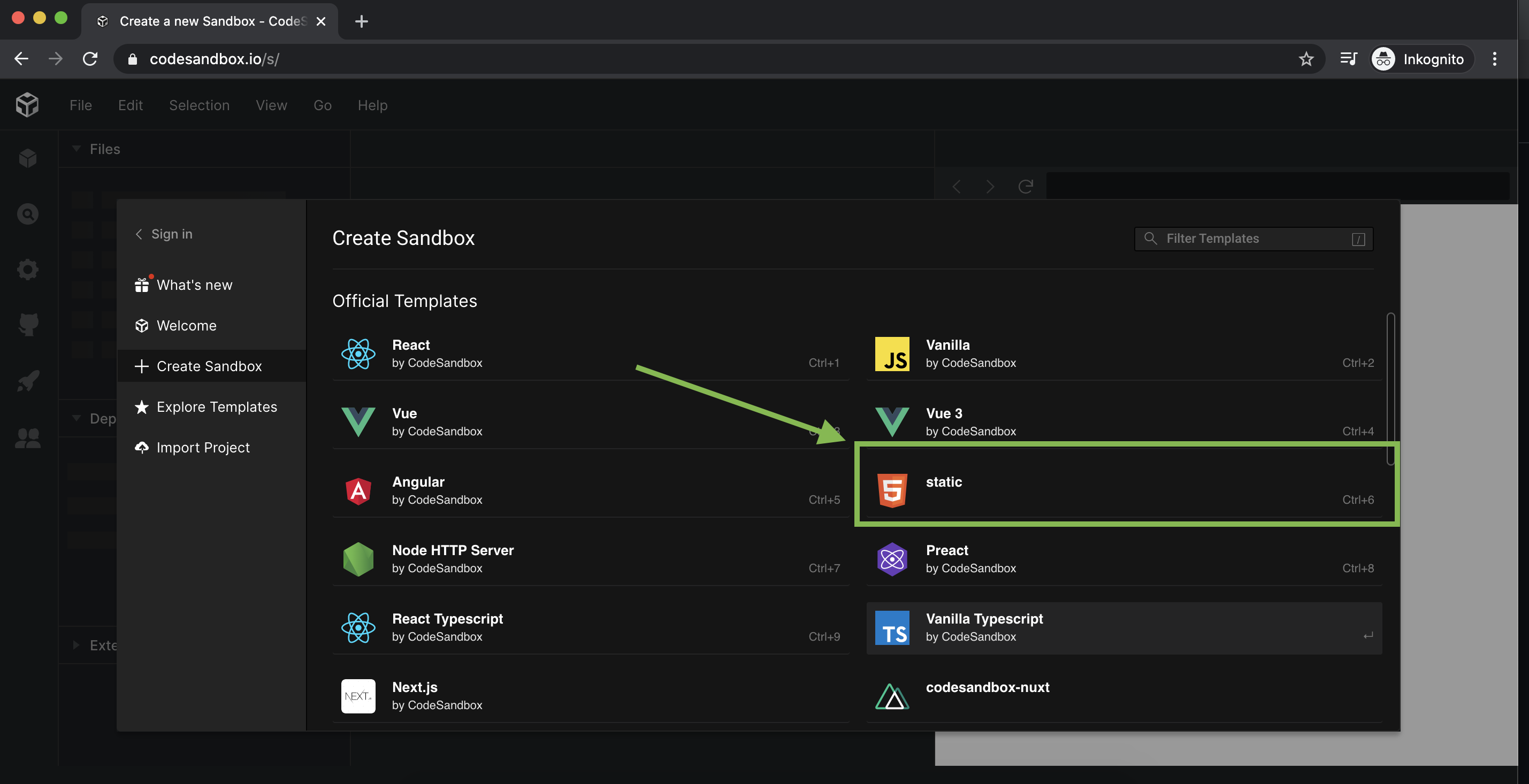Open the sandbox info cube sidebar icon

[28, 158]
